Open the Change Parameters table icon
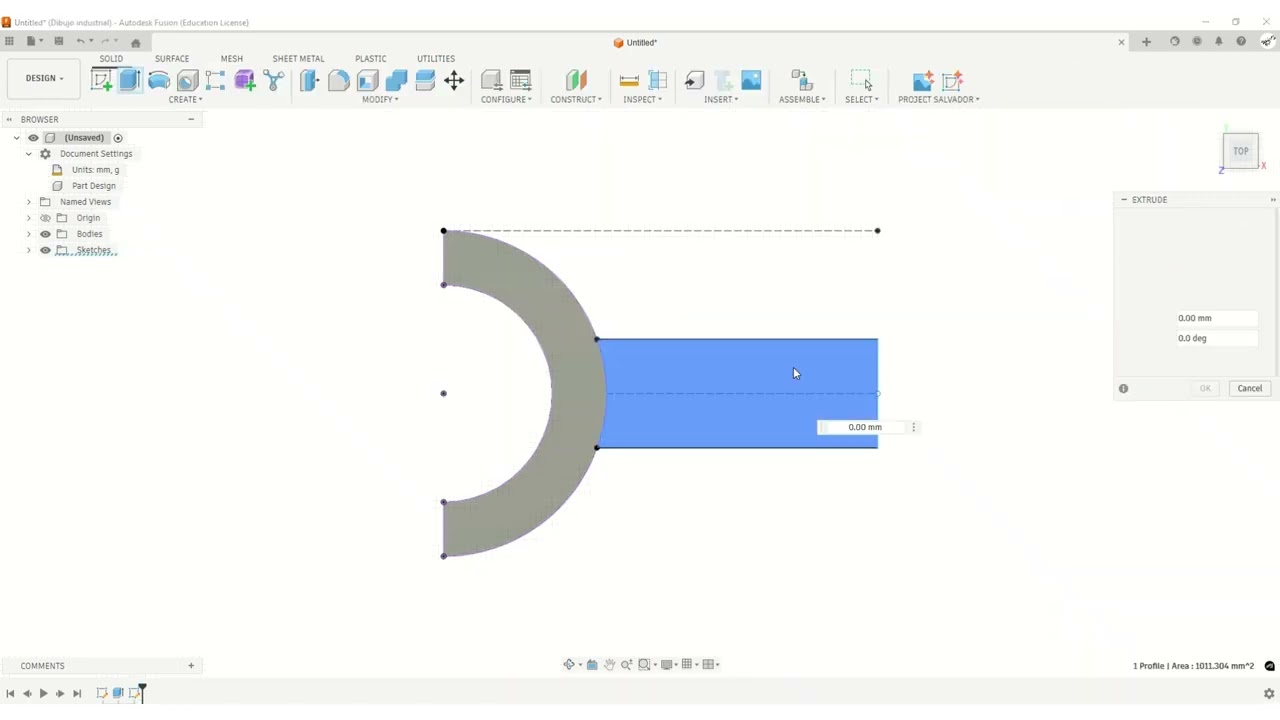The image size is (1280, 720). pos(520,81)
